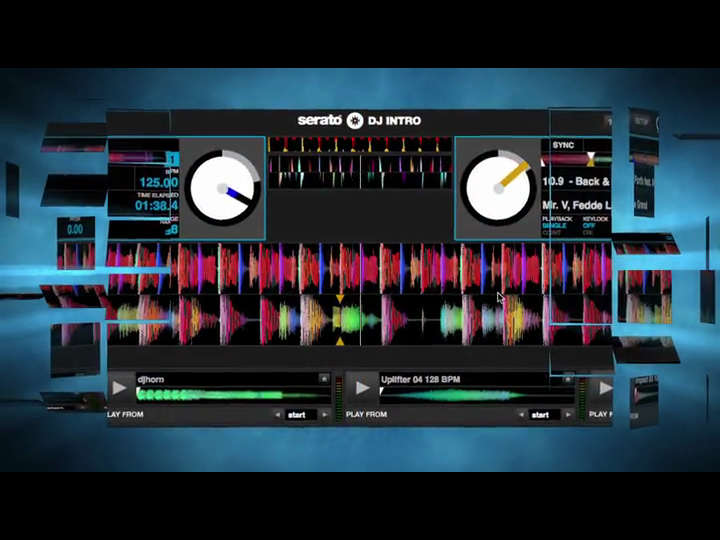Click the orange cue marker on lower waveform
The width and height of the screenshot is (720, 540).
coord(340,299)
